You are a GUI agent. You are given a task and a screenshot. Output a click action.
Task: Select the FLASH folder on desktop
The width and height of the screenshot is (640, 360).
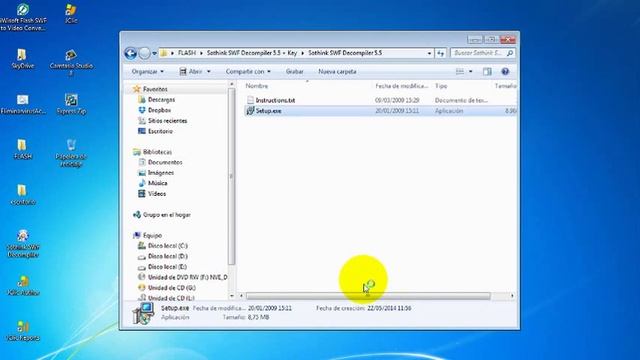click(22, 149)
